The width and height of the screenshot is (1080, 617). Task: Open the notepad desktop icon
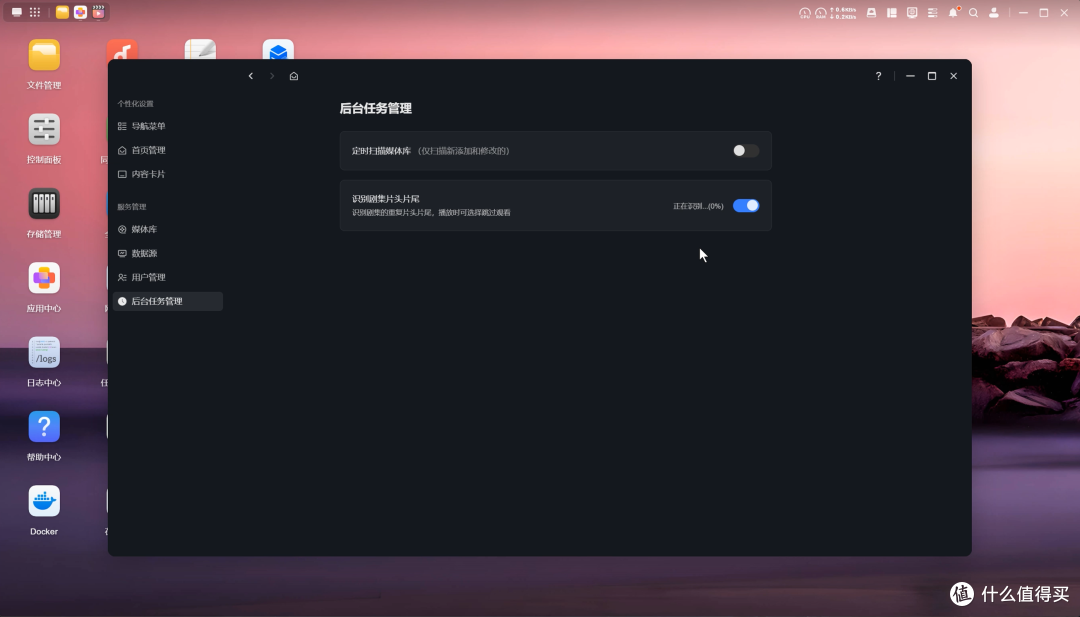[200, 50]
